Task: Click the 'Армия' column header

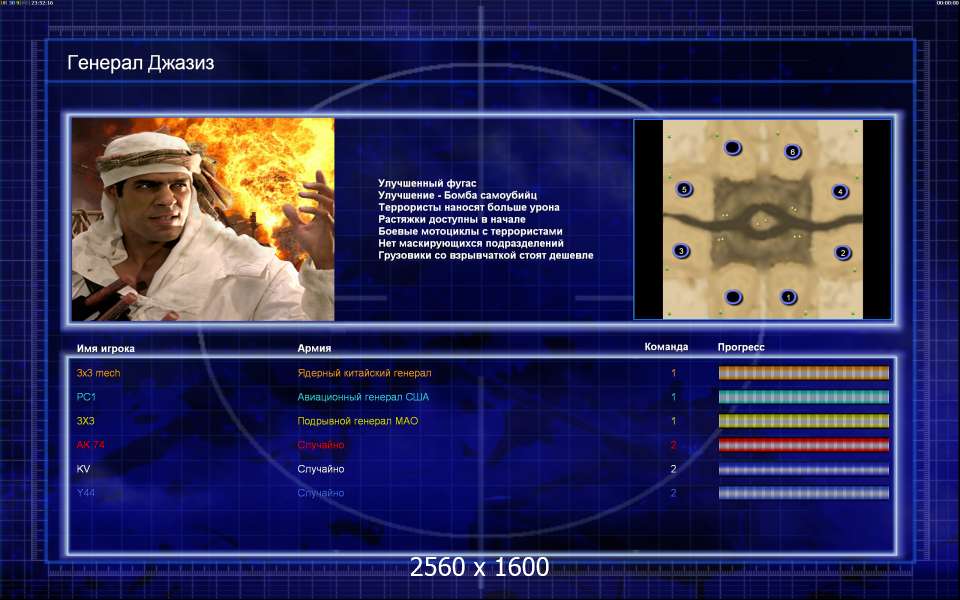Action: (314, 348)
